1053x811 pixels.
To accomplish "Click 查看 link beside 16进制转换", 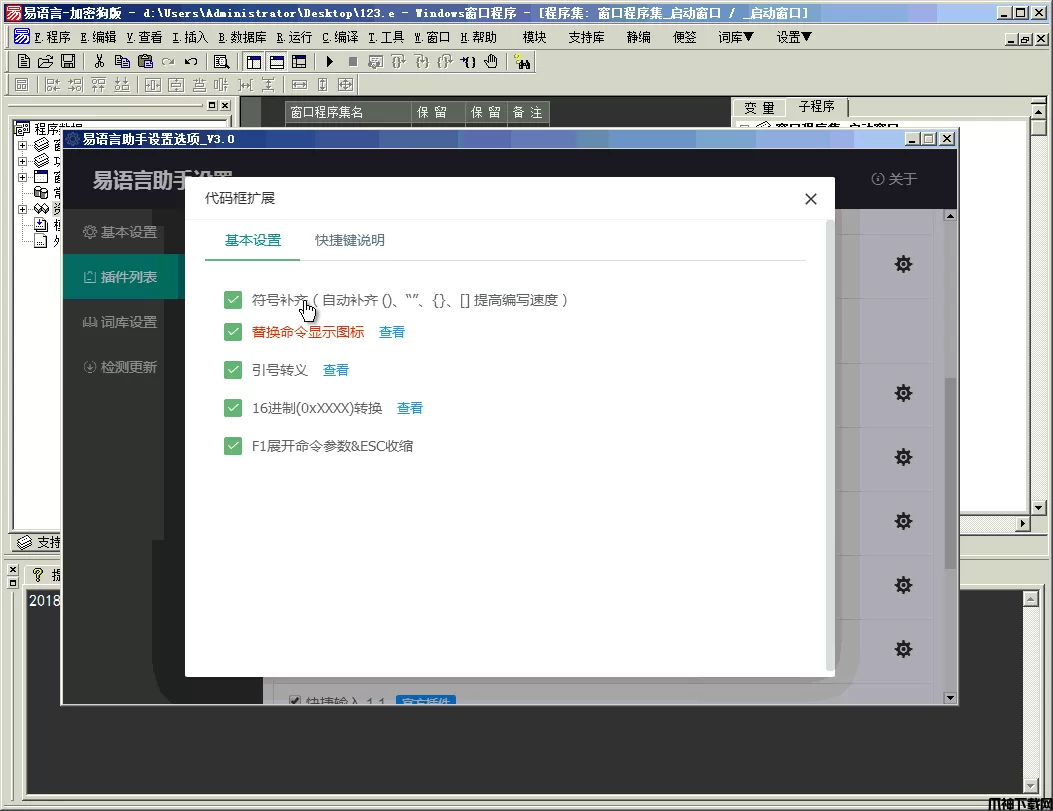I will point(410,408).
